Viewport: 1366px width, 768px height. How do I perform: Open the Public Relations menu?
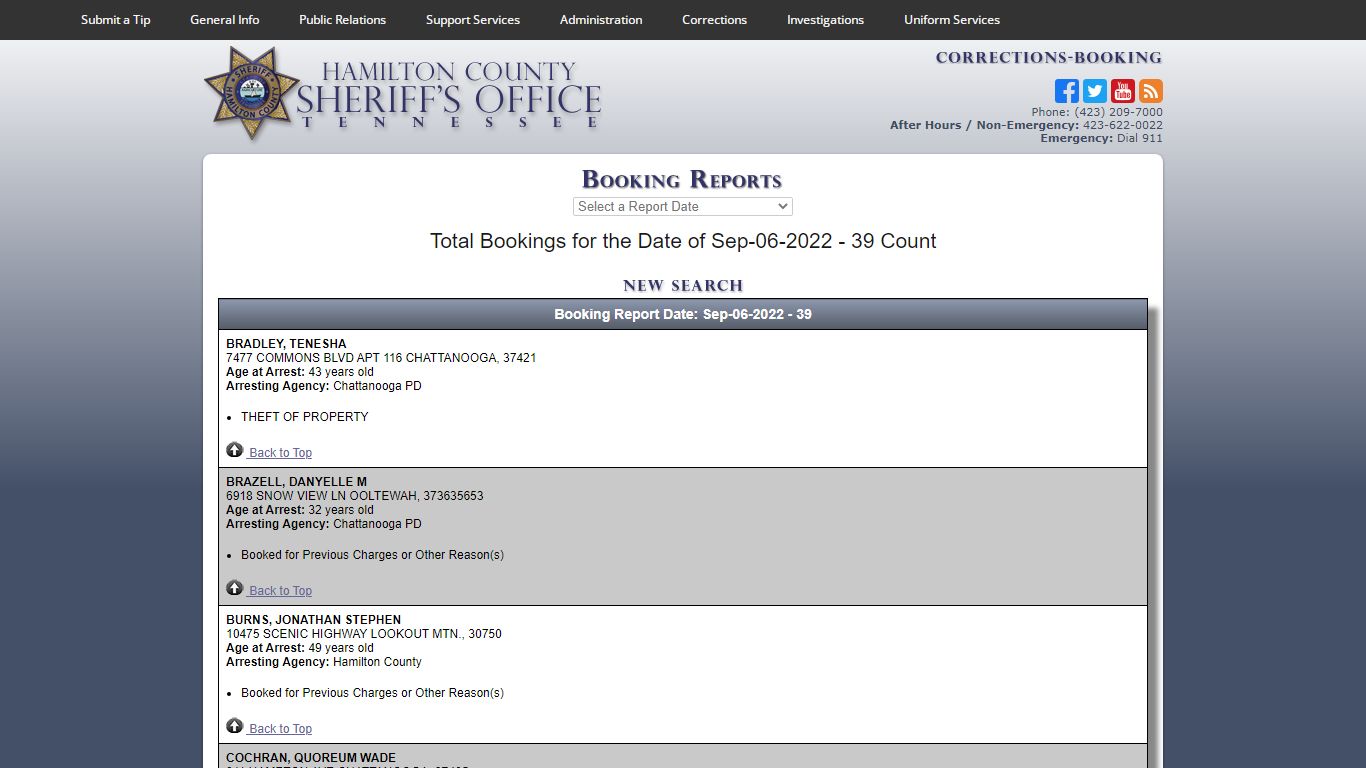342,20
